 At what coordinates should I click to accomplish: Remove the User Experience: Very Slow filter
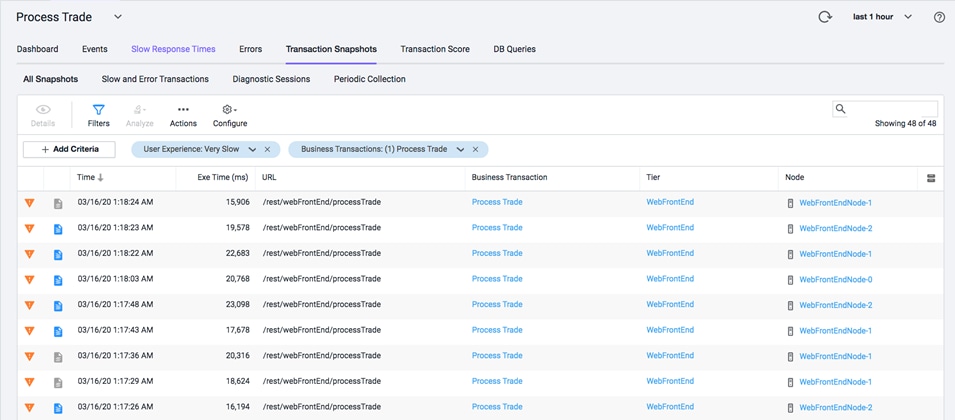pos(267,150)
